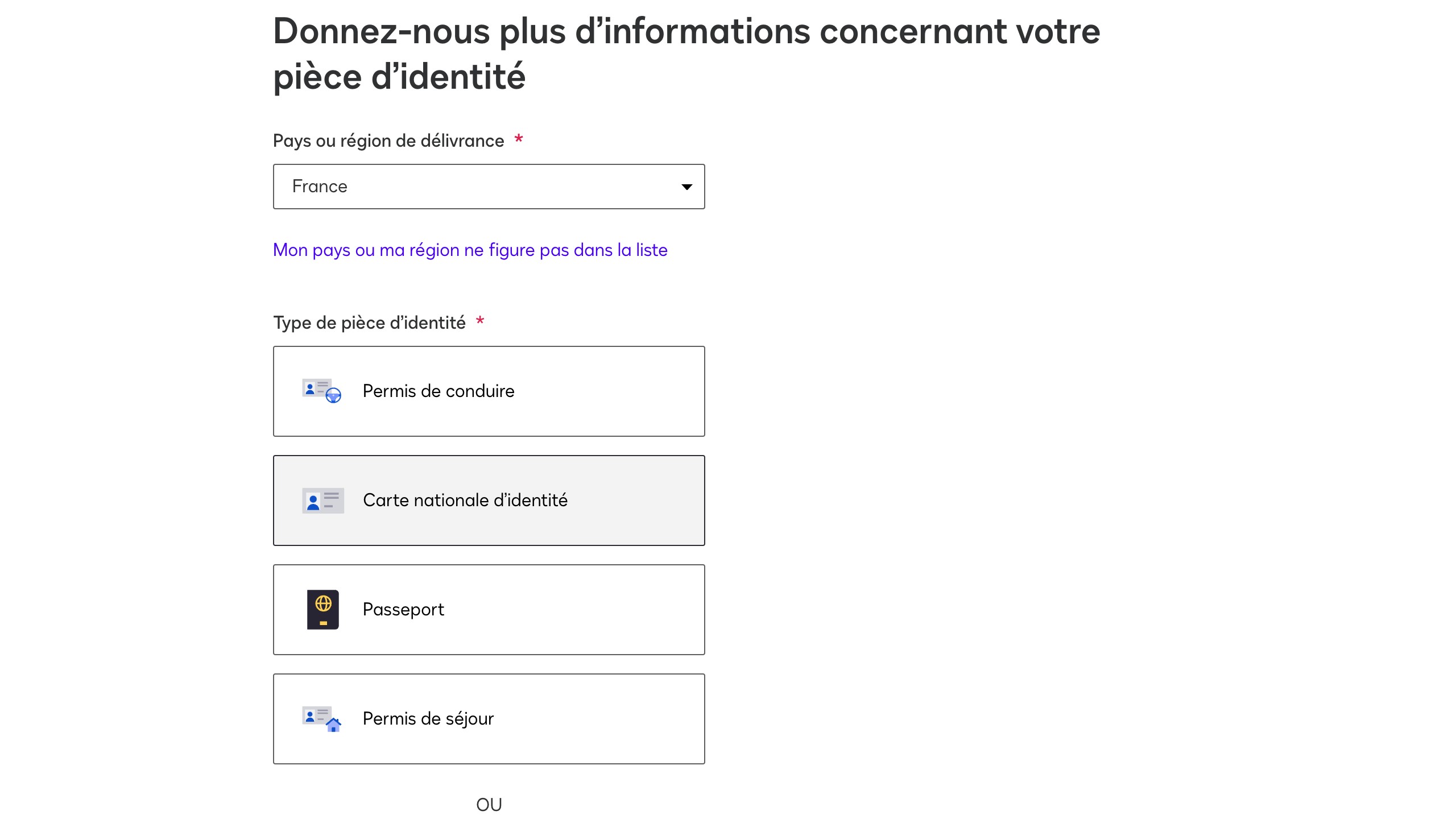Click the red asterisk beside country label
Screen dimensions: 1456x819
click(518, 139)
